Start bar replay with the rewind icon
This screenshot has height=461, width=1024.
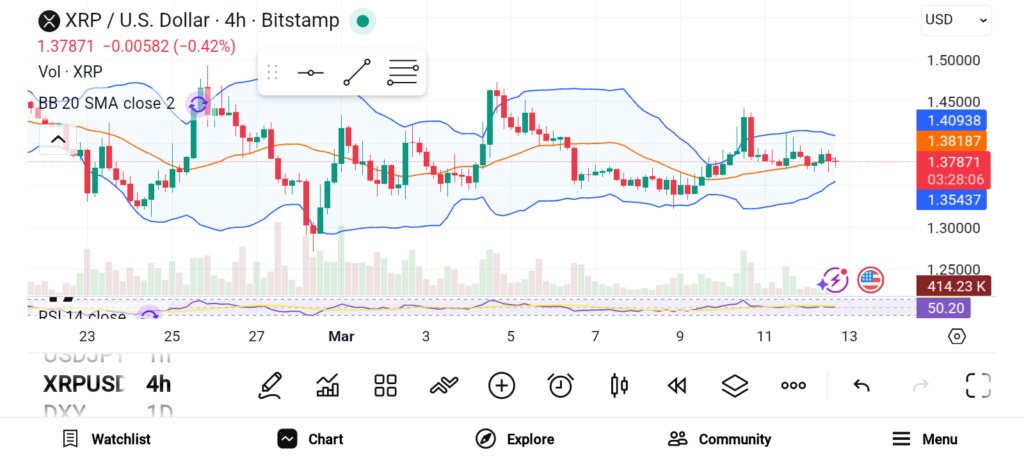pyautogui.click(x=677, y=385)
